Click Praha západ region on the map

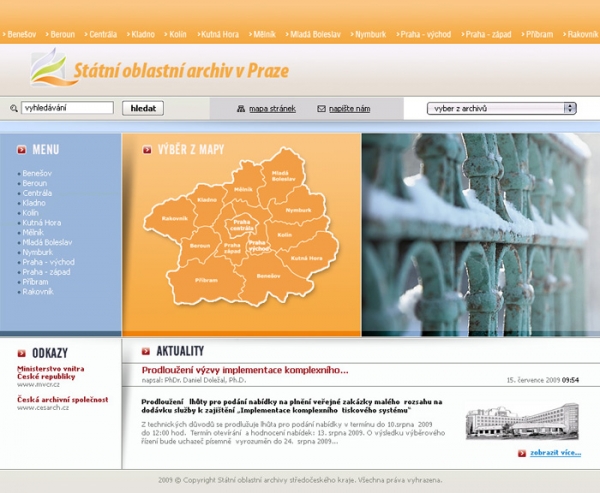232,248
